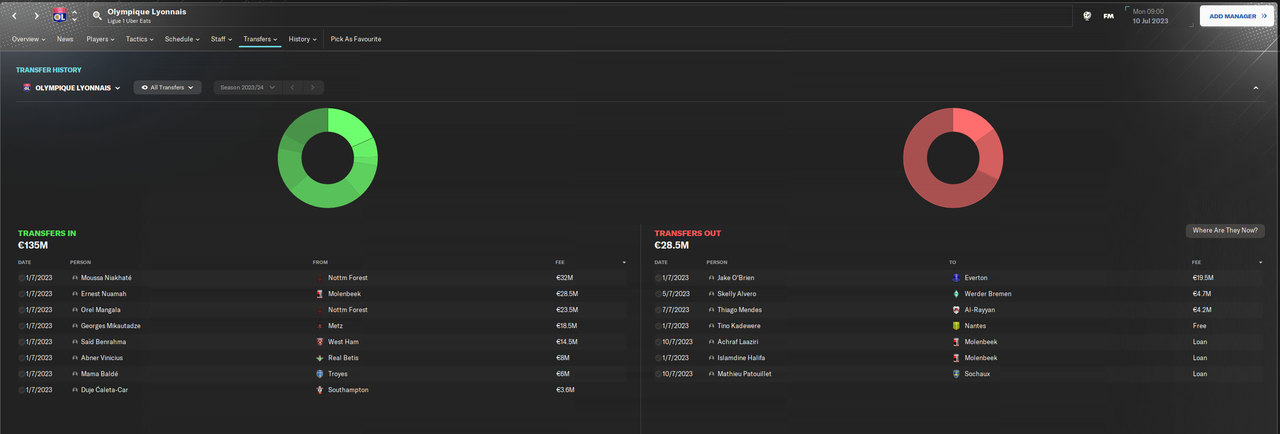Viewport: 1280px width, 434px height.
Task: Click the Southampton club badge
Action: coord(320,390)
